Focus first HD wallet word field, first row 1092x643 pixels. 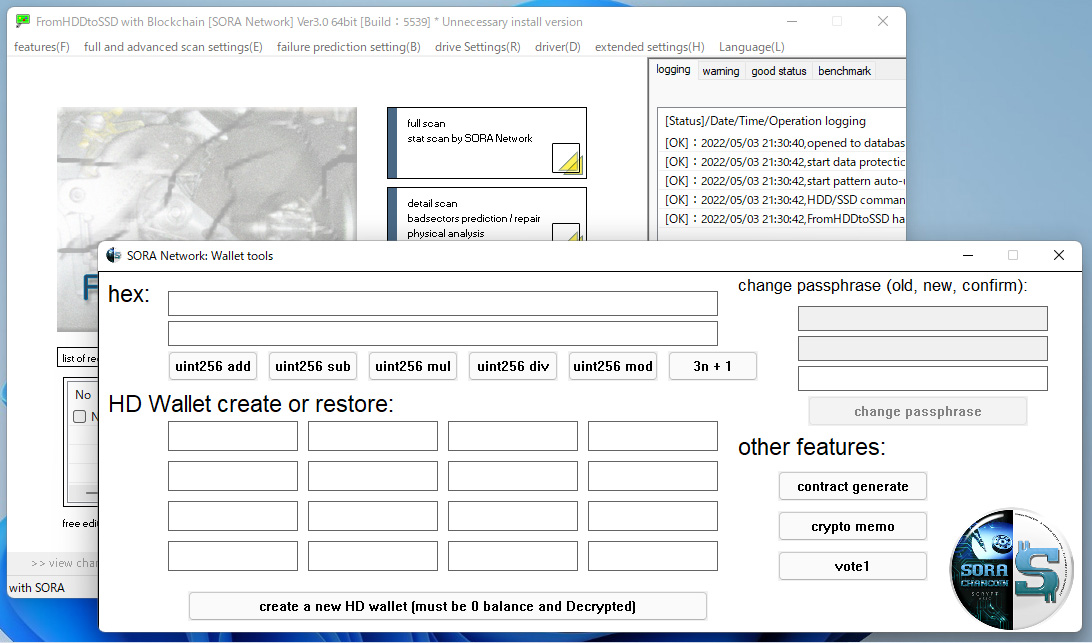[x=233, y=436]
